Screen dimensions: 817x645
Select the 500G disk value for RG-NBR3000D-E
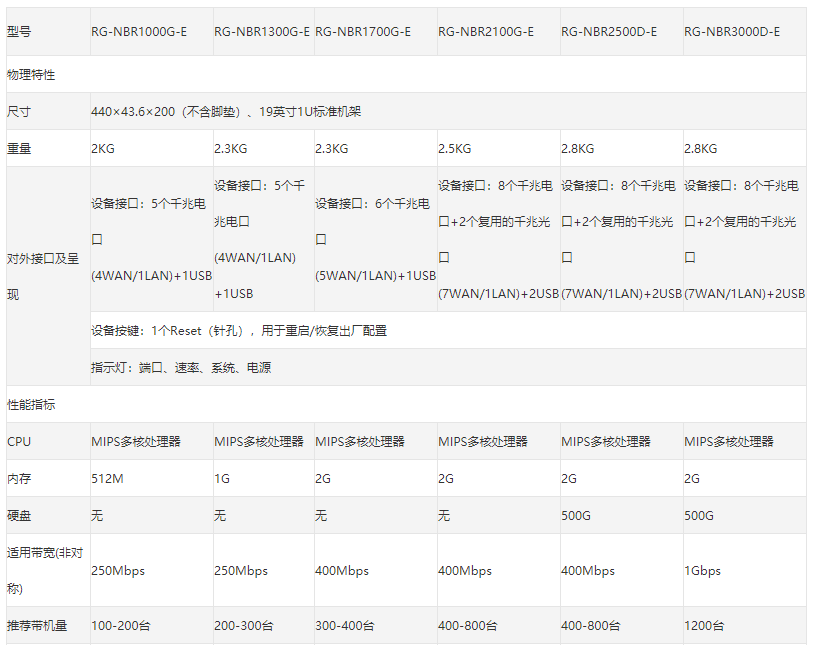699,516
